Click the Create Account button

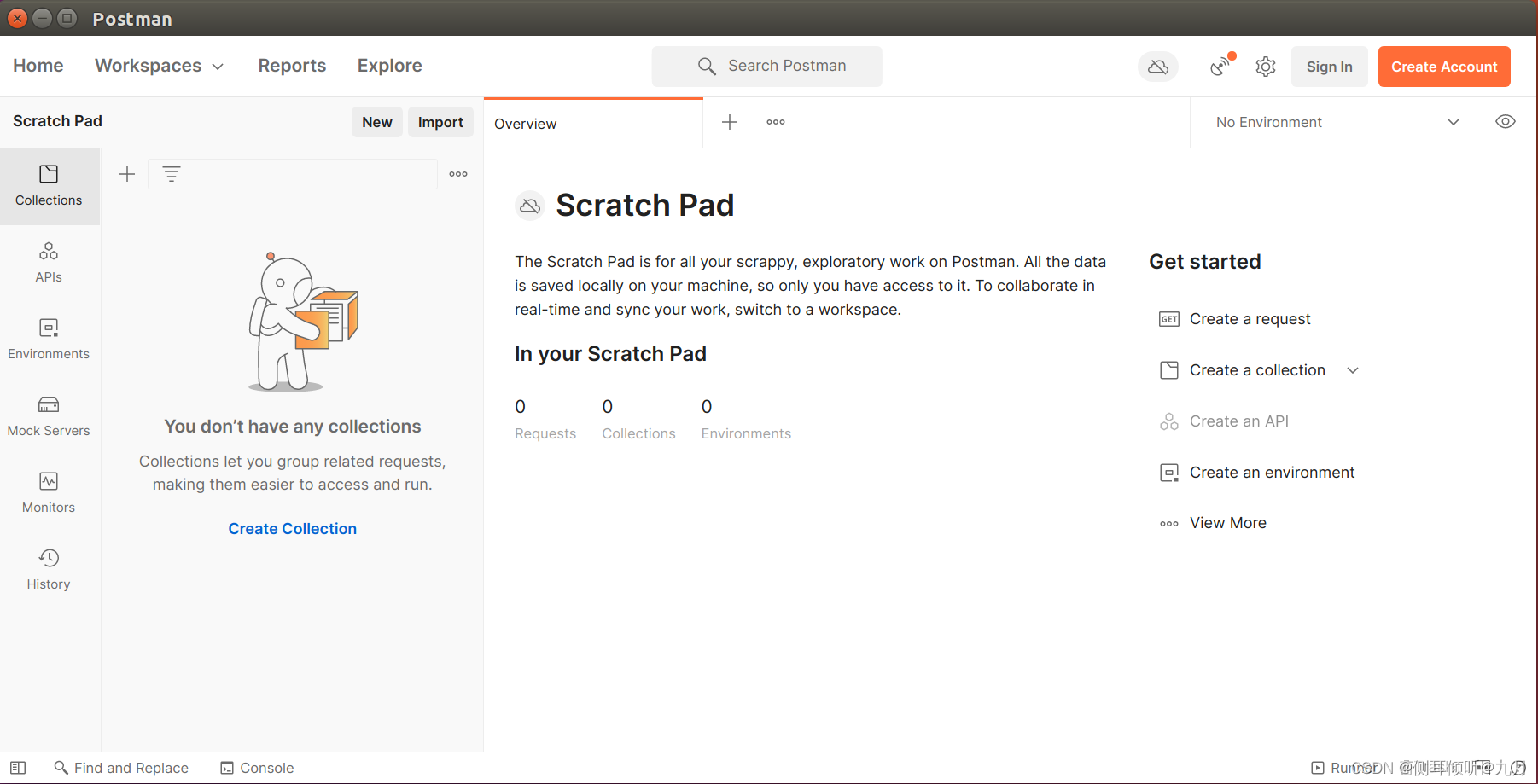tap(1444, 67)
